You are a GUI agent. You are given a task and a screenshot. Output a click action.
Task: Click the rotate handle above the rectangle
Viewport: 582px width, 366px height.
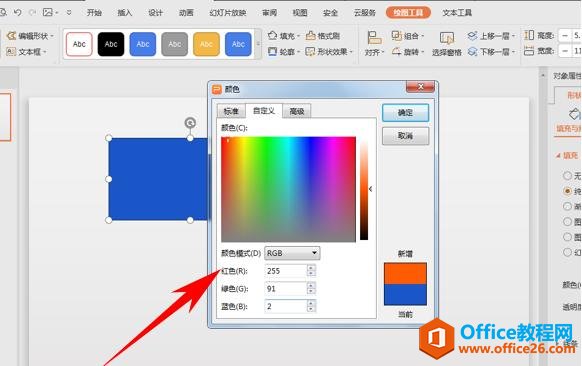click(x=190, y=123)
